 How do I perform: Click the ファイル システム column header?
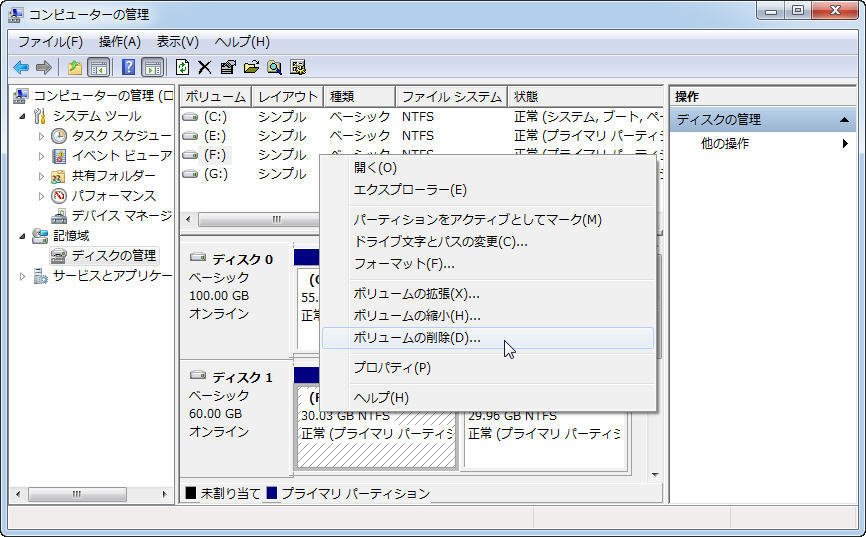point(451,97)
